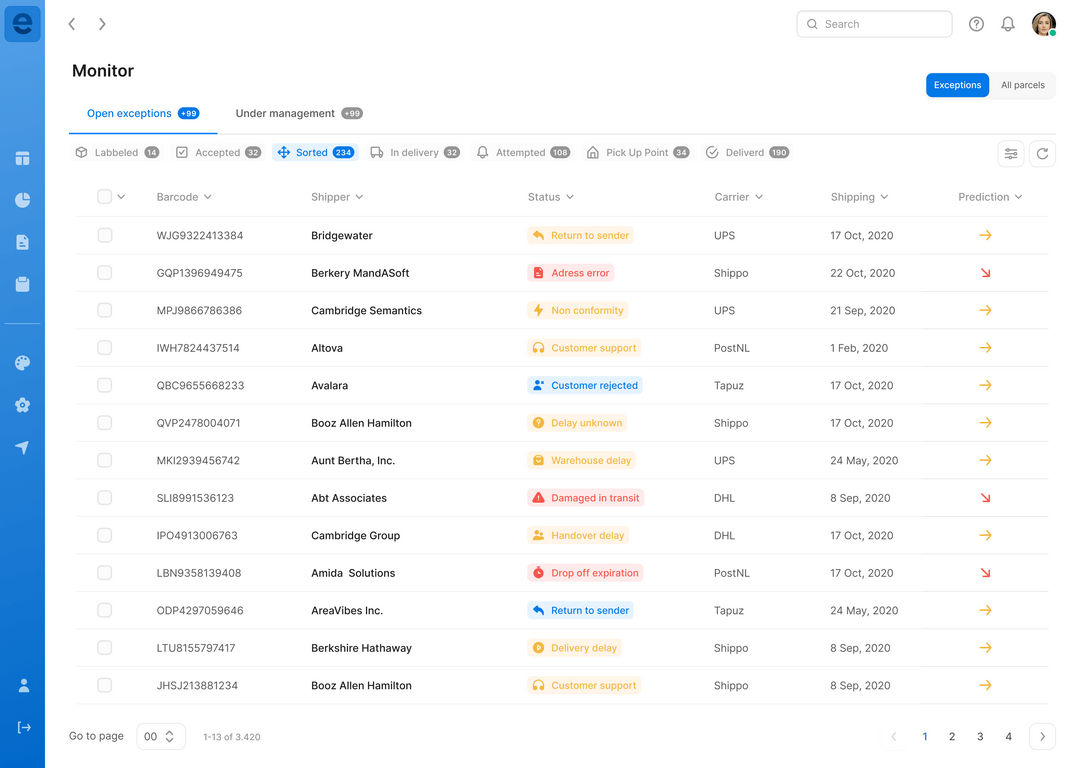Open the palette icon in sidebar

pos(22,363)
